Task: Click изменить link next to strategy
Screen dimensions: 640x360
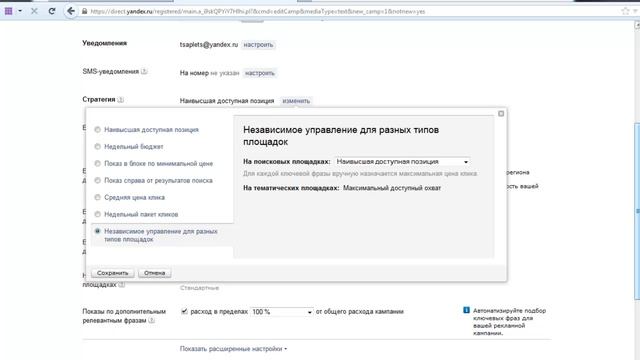Action: 296,101
